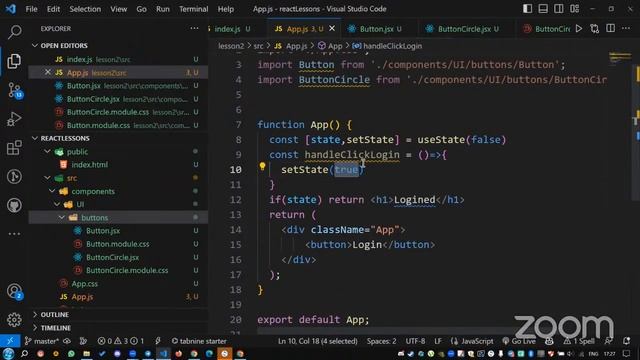Open notifications bell in status bar
640x360 pixels.
627,341
